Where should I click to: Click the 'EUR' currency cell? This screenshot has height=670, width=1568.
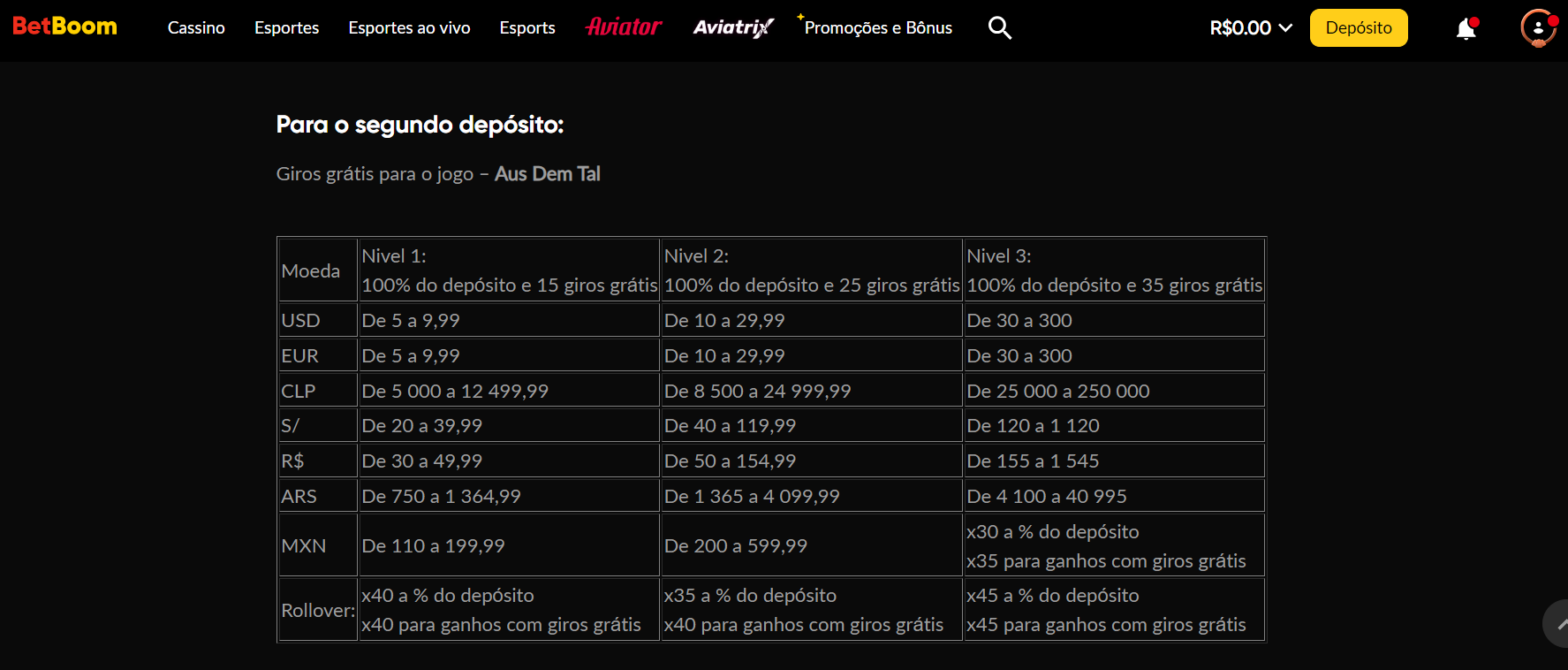pyautogui.click(x=318, y=355)
